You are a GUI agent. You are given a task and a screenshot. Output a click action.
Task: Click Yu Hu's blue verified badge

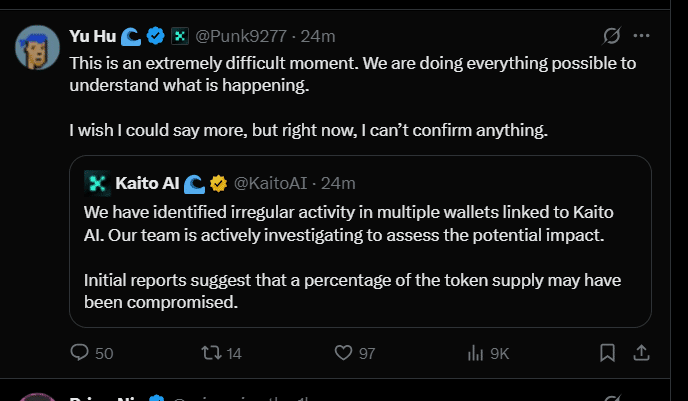[x=156, y=37]
